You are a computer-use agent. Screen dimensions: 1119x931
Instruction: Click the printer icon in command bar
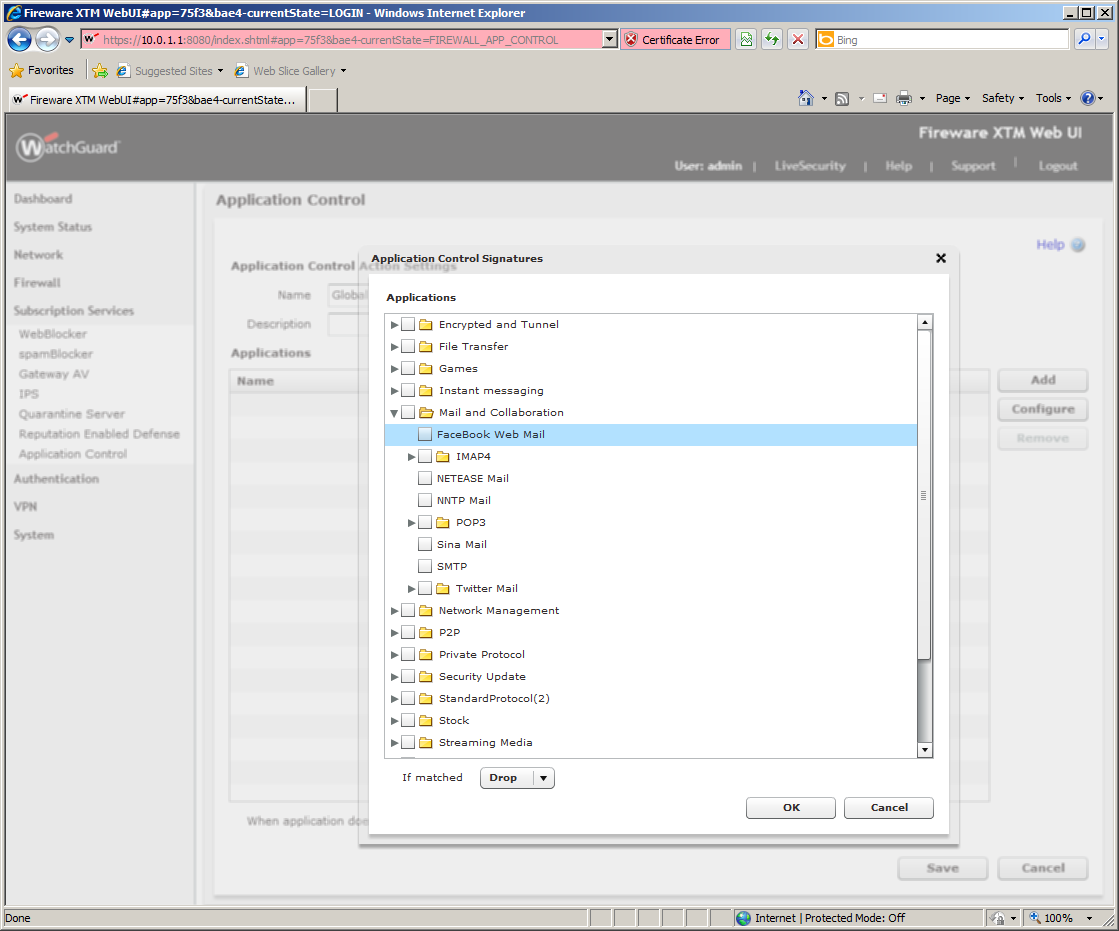click(x=904, y=98)
